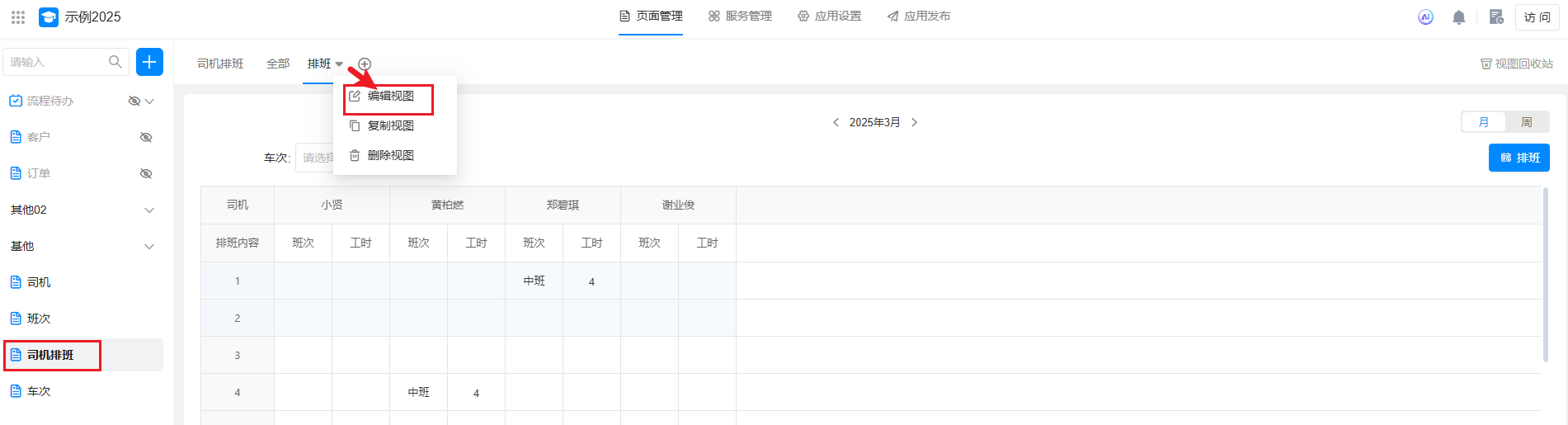1568x425 pixels.
Task: Select 复制视图 from the menu
Action: point(390,125)
